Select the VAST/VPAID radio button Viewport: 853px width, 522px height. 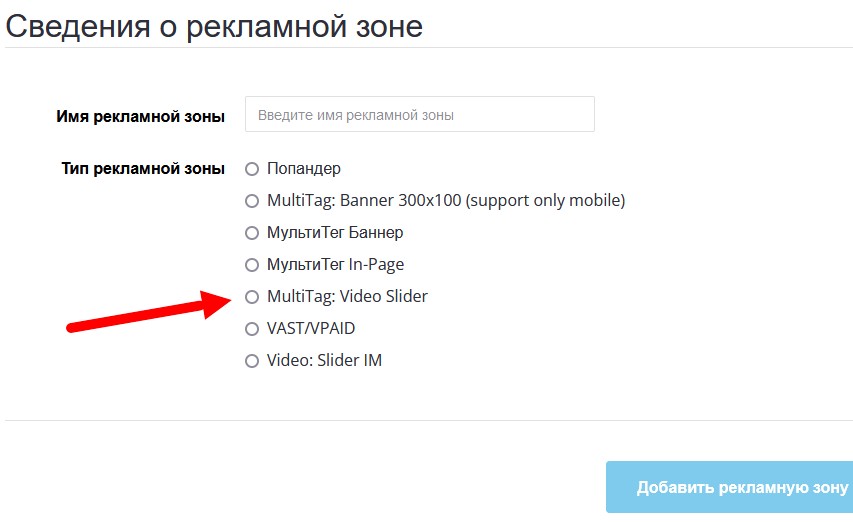click(252, 329)
